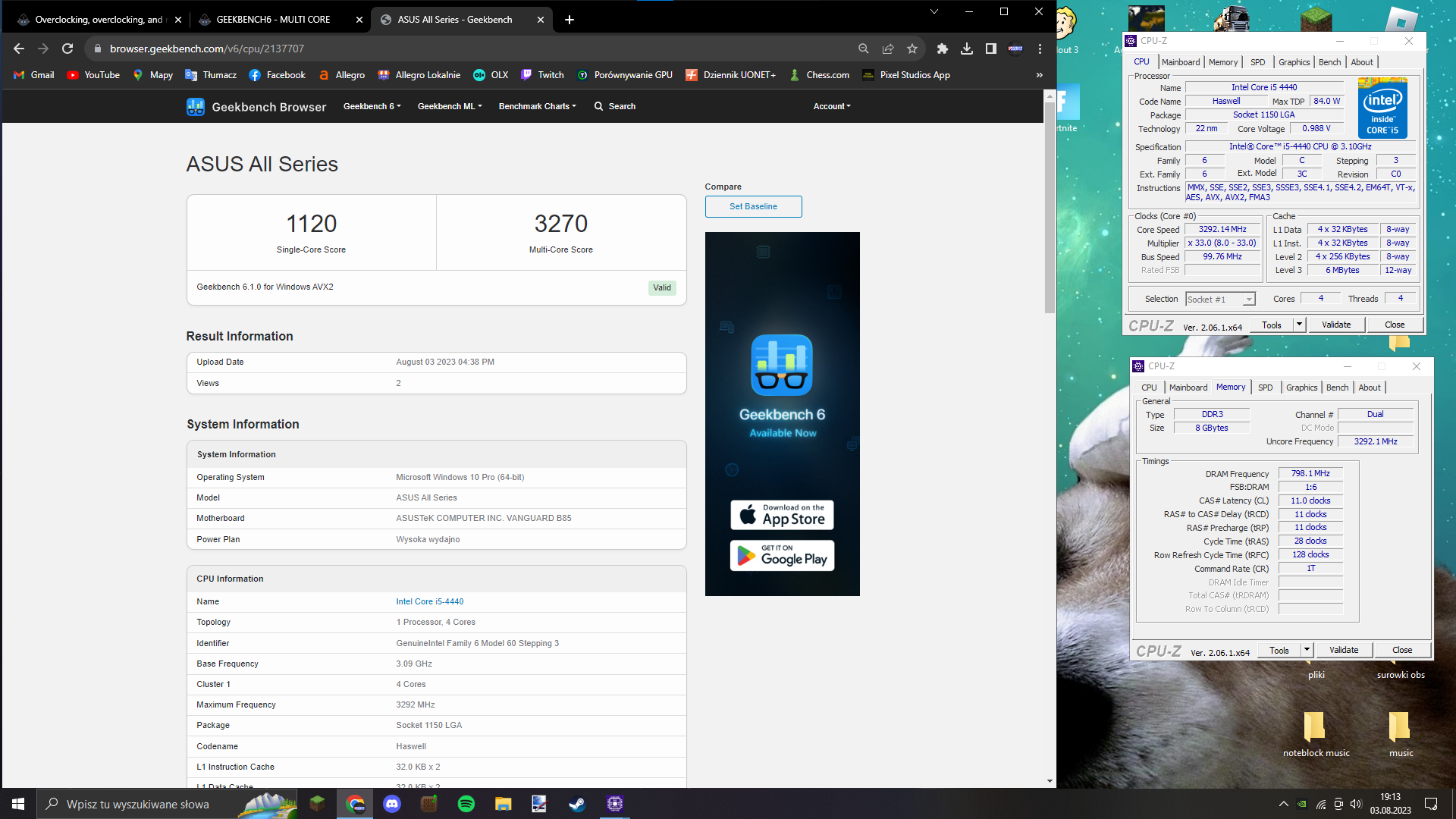Click the Windows taskbar search box
This screenshot has width=1456, height=819.
(x=167, y=804)
